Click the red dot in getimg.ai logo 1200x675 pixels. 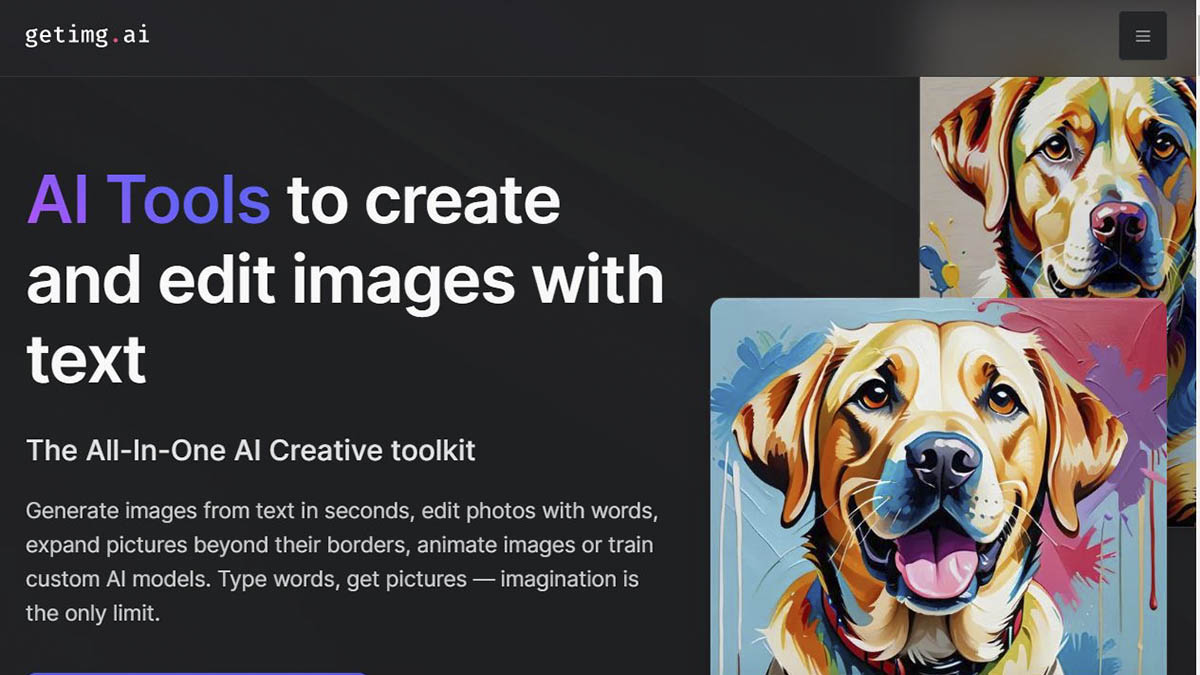pyautogui.click(x=115, y=41)
